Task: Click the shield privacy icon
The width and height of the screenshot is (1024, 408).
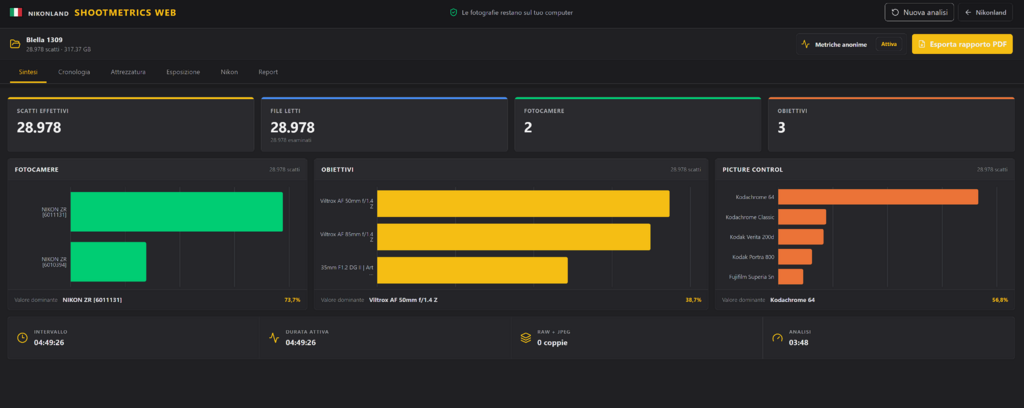Action: 453,12
